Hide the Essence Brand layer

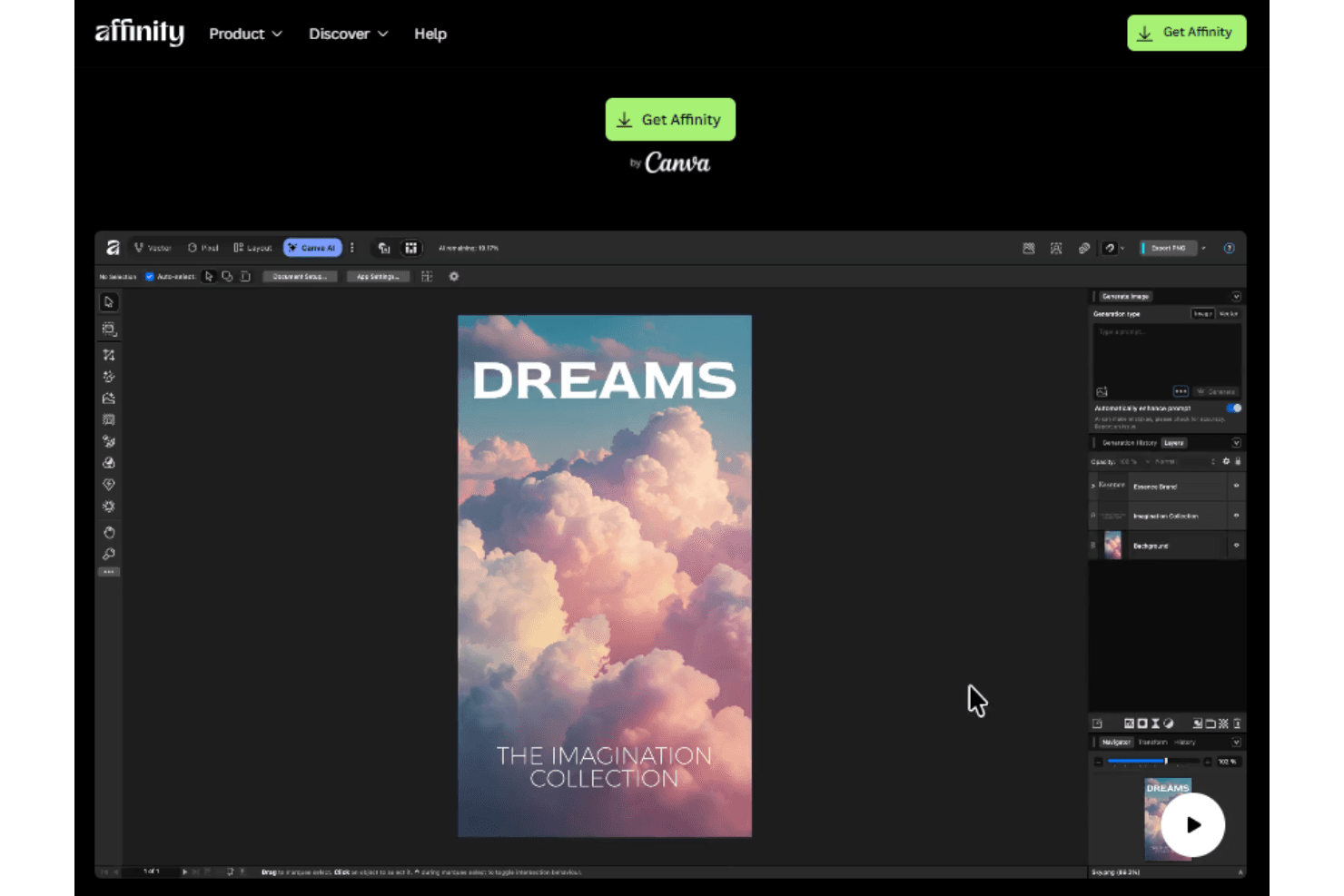pos(1236,486)
